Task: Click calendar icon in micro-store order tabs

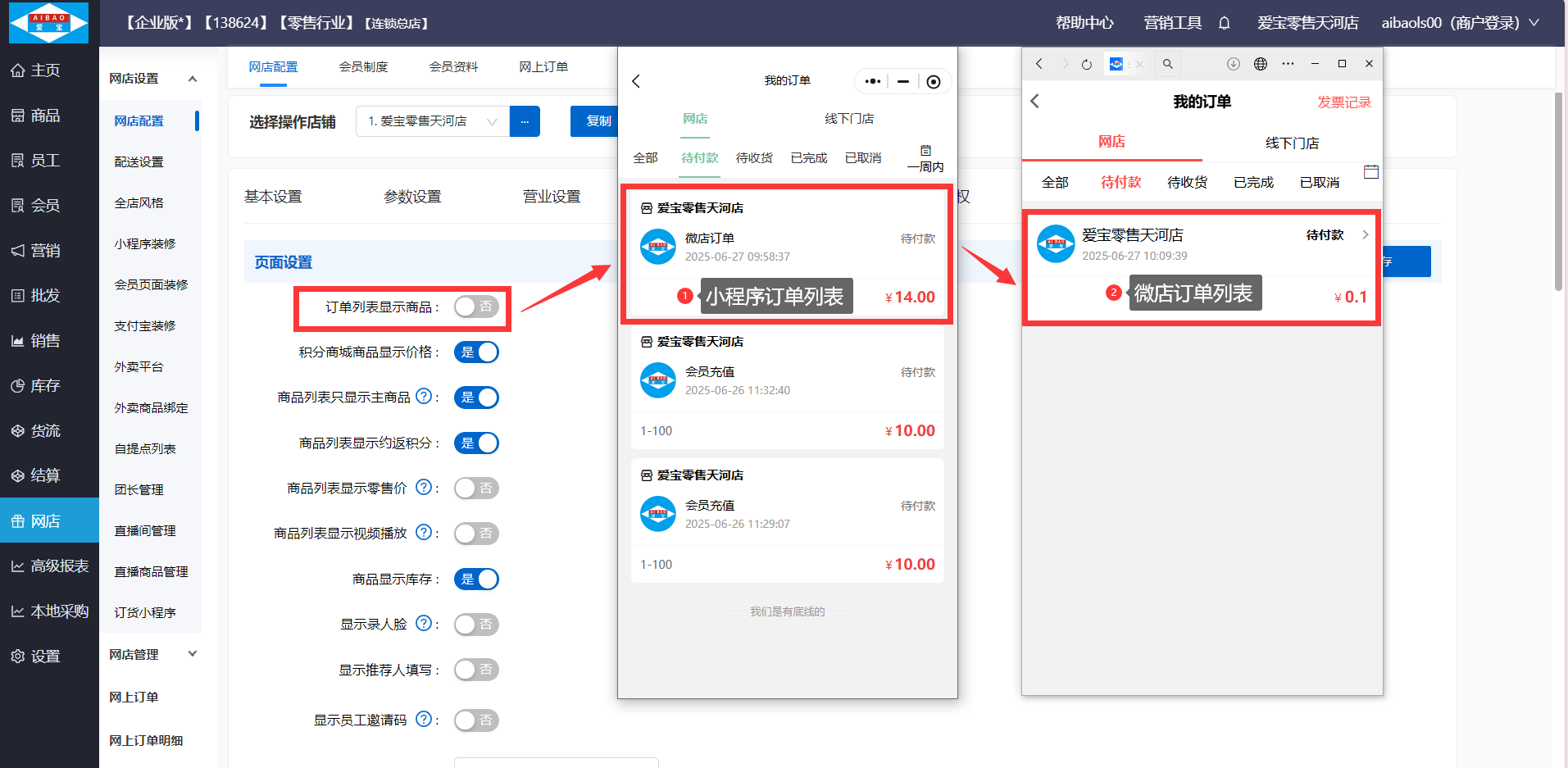Action: [1371, 172]
